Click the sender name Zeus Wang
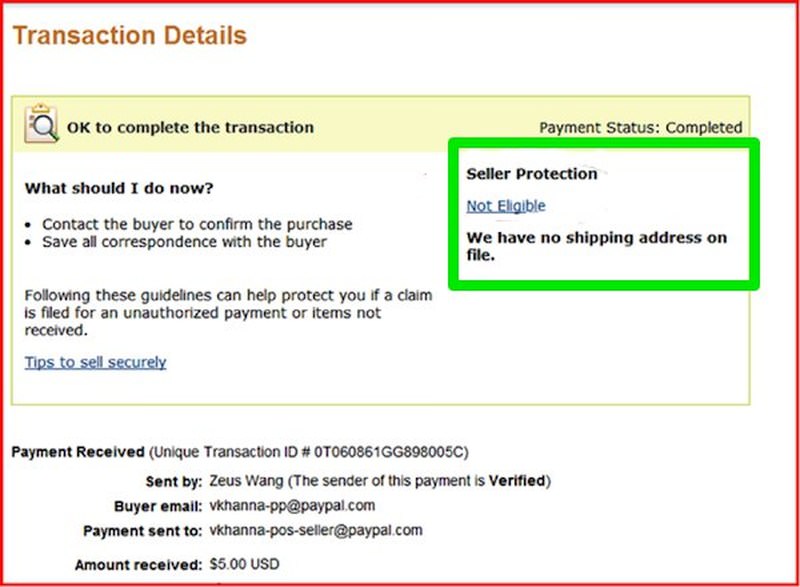800x587 pixels. pyautogui.click(x=246, y=481)
